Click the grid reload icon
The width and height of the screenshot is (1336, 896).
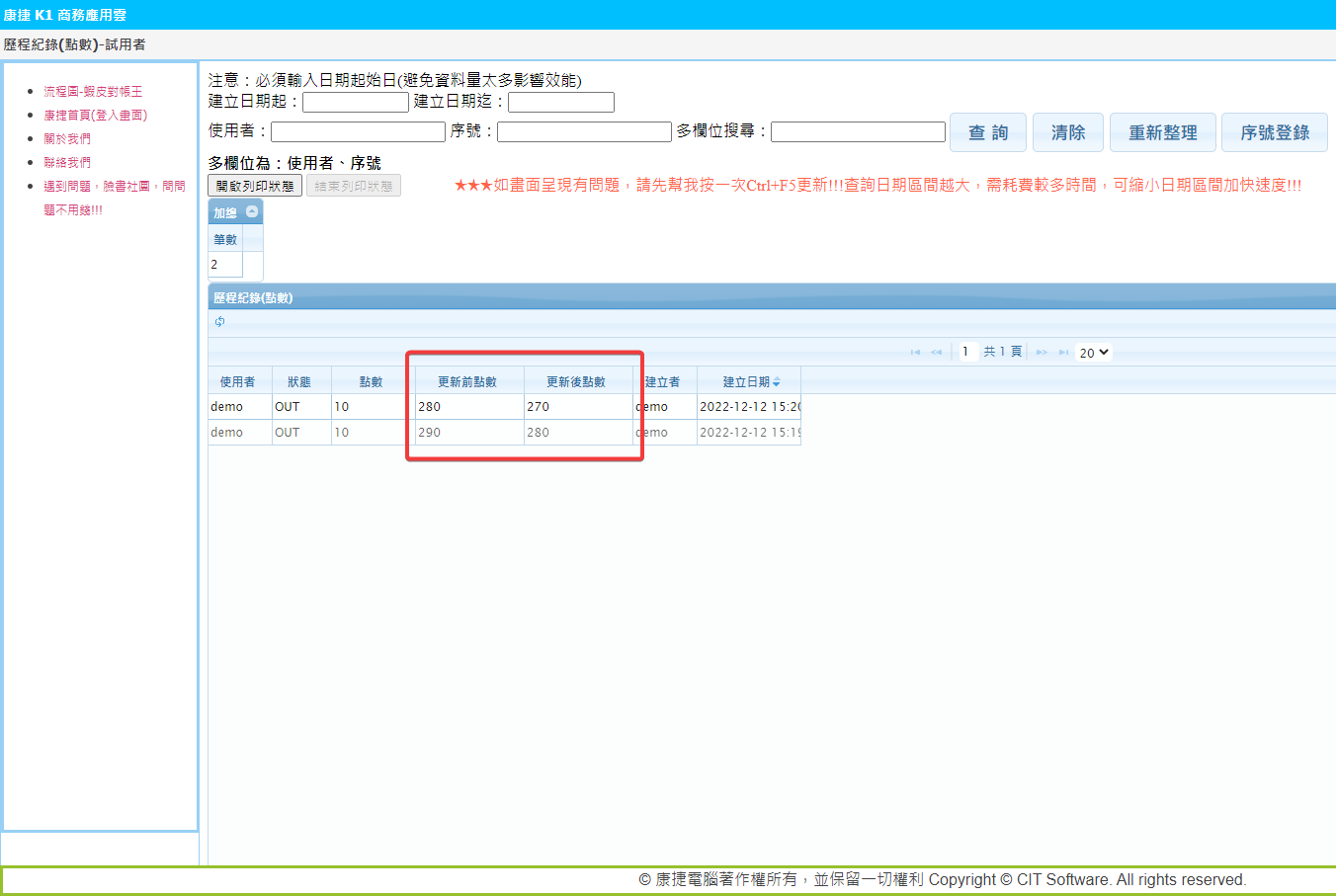(x=219, y=322)
